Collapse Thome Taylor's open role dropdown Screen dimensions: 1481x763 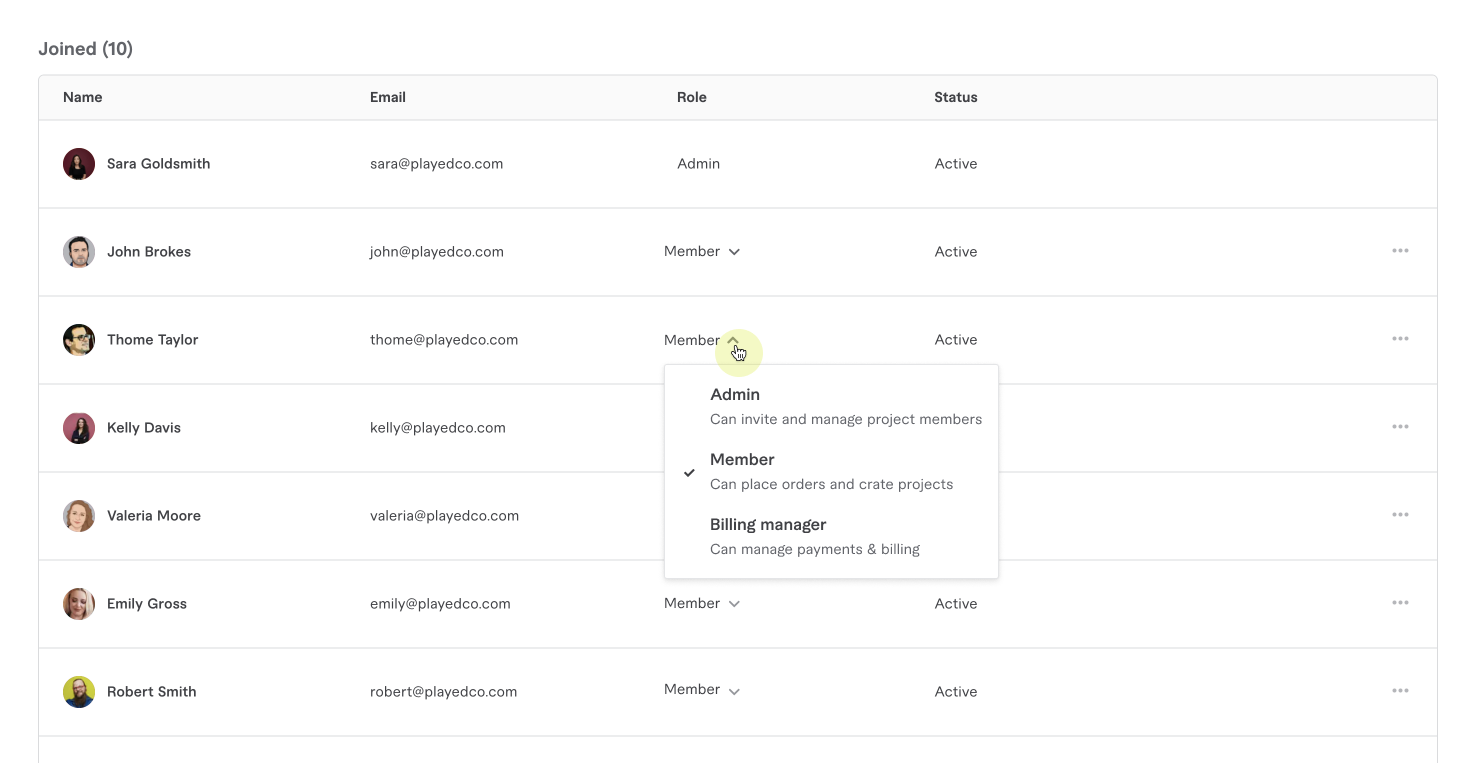pyautogui.click(x=733, y=341)
